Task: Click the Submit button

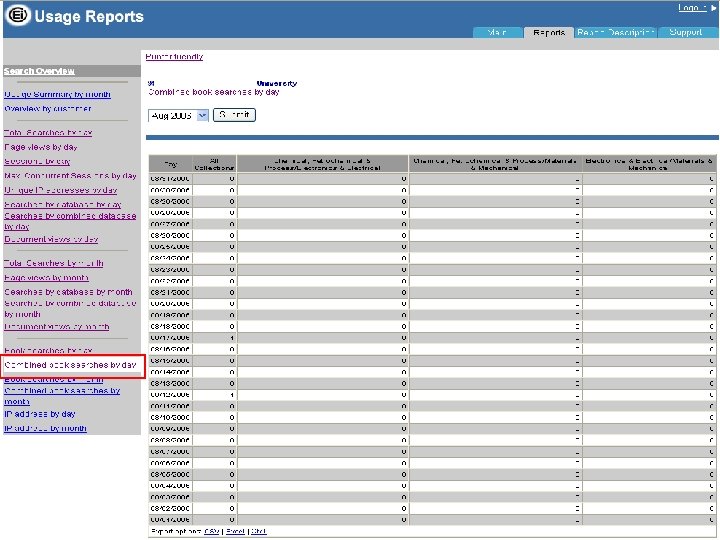Action: [234, 115]
